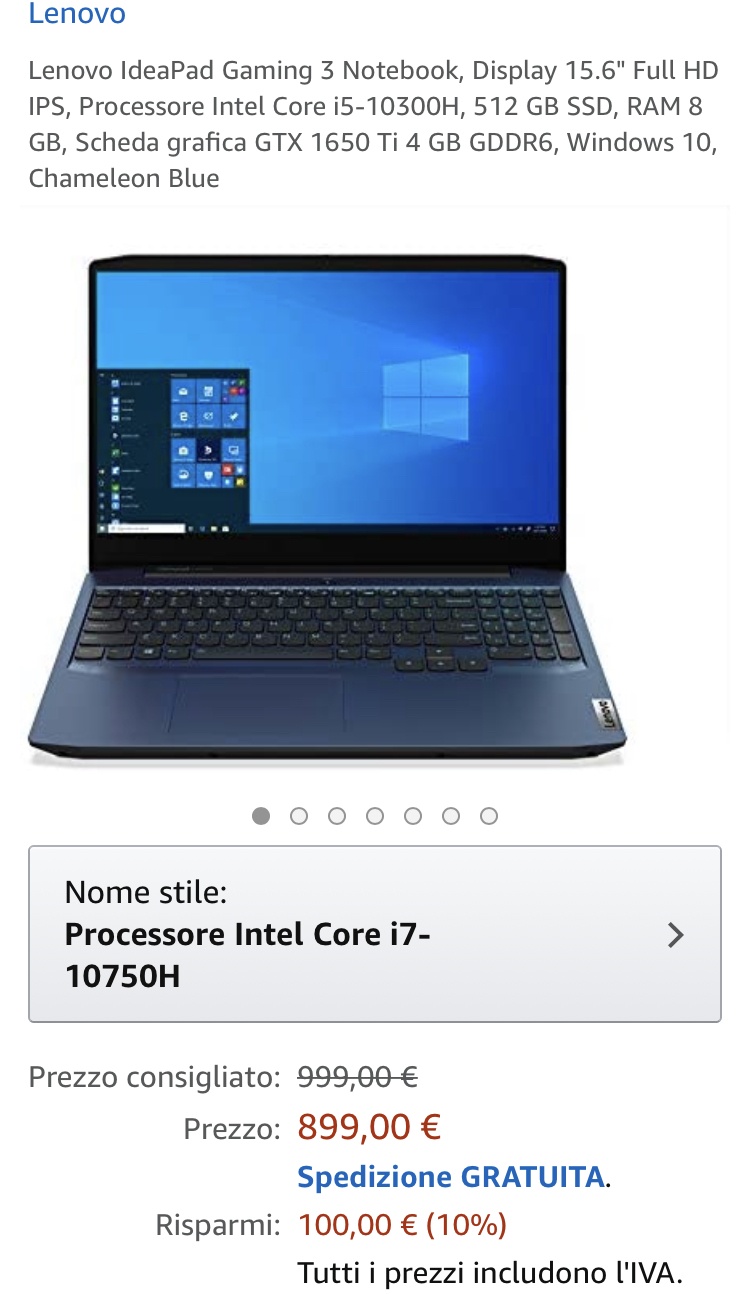The width and height of the screenshot is (750, 1294).
Task: Show the sixth carousel image dot
Action: [x=451, y=816]
